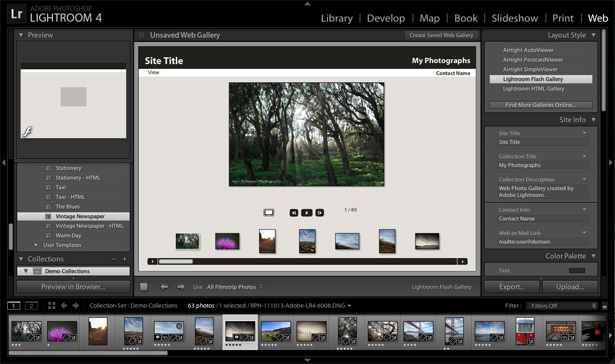Click the Site Title input field
615x364 pixels.
click(543, 142)
